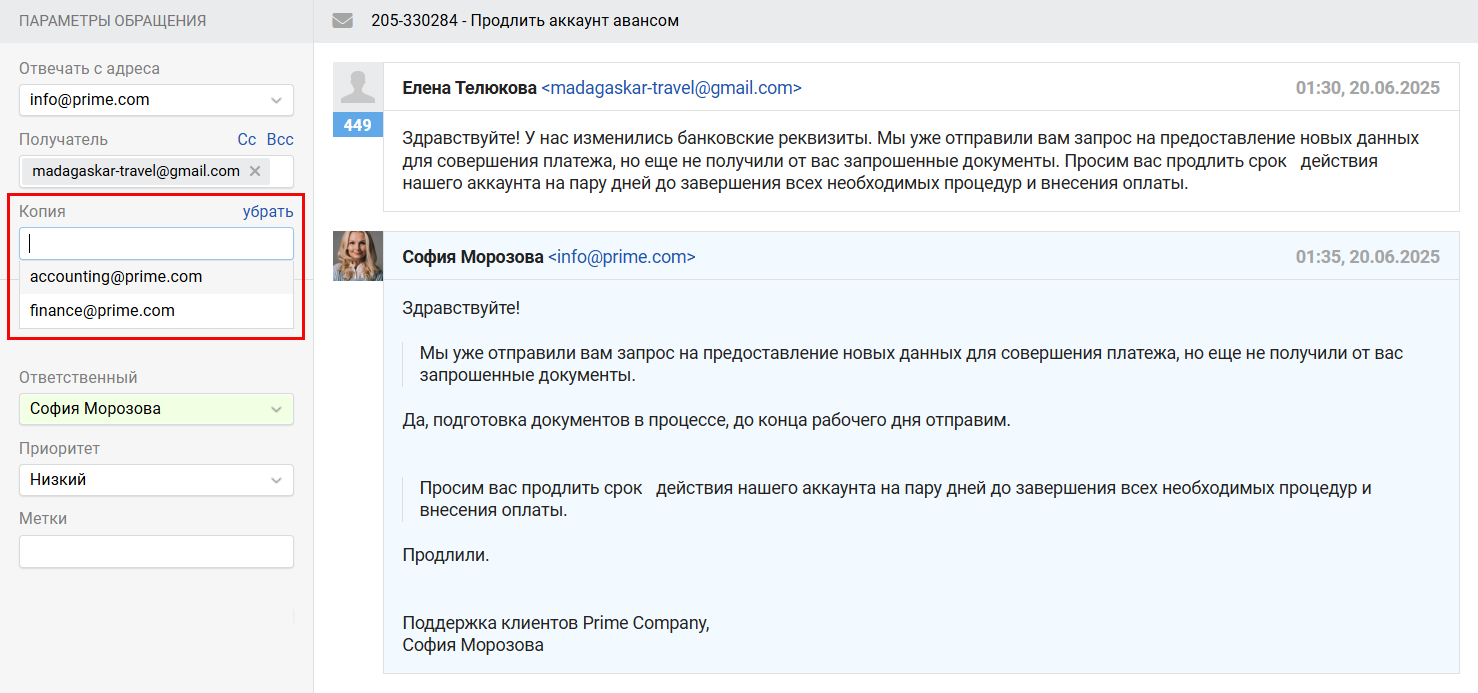Click the blue 449 counter badge
The image size is (1478, 693).
357,125
